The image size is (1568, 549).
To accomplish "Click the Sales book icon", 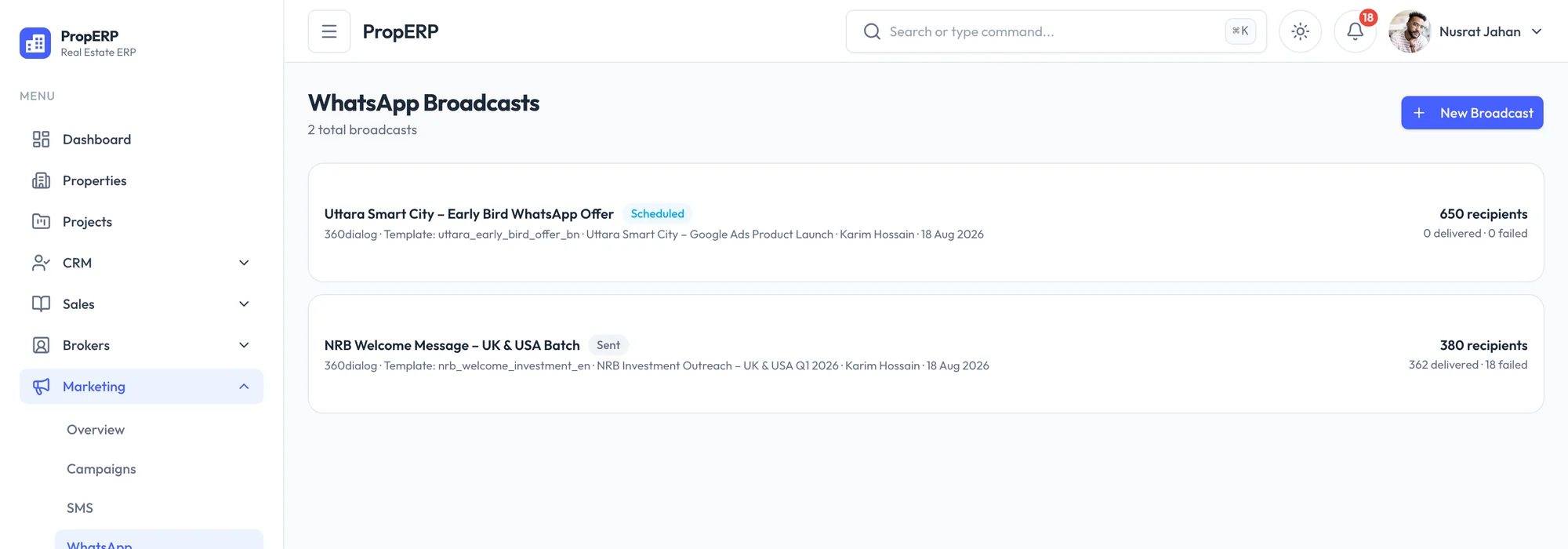I will 41,304.
